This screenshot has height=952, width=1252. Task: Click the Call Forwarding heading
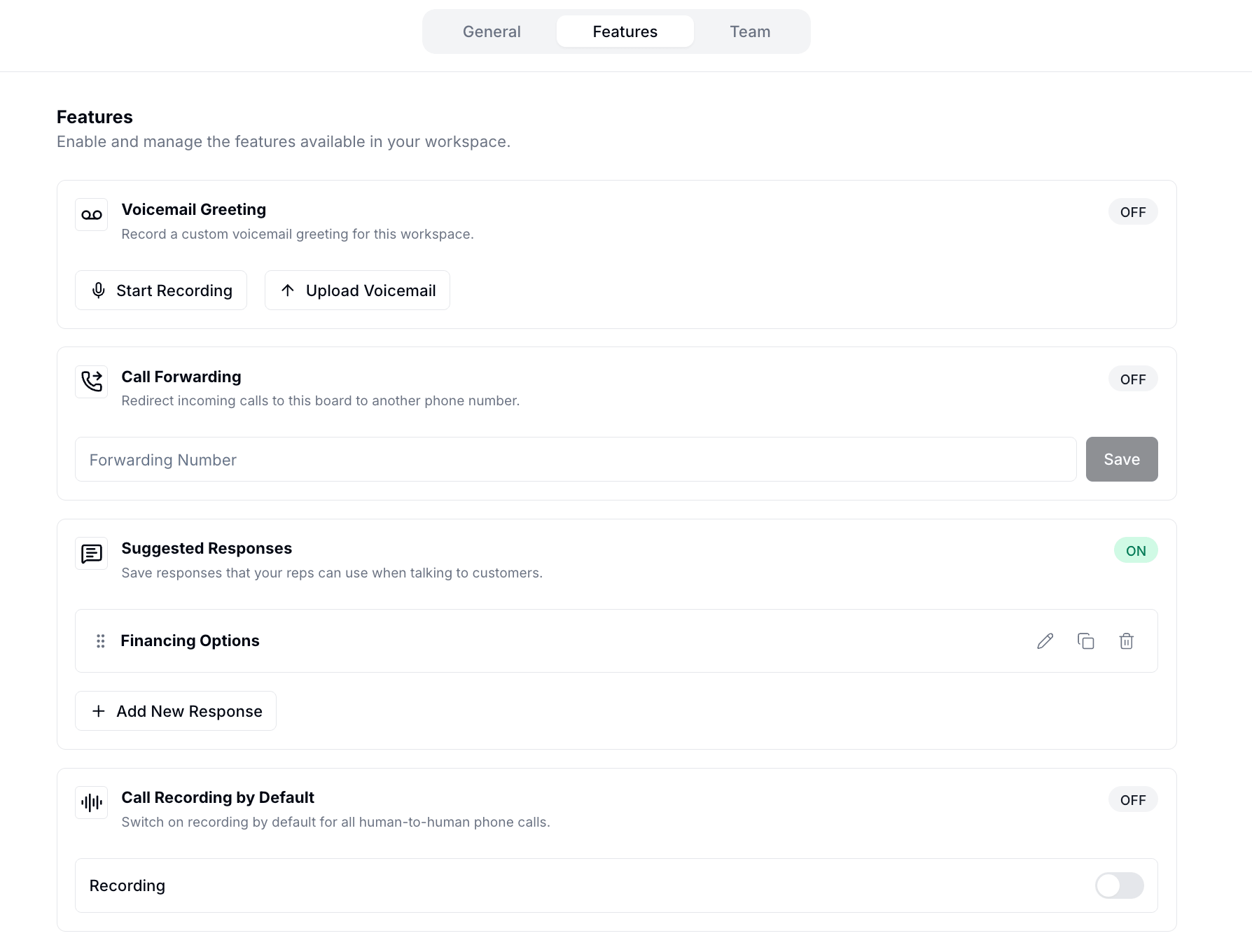tap(181, 377)
